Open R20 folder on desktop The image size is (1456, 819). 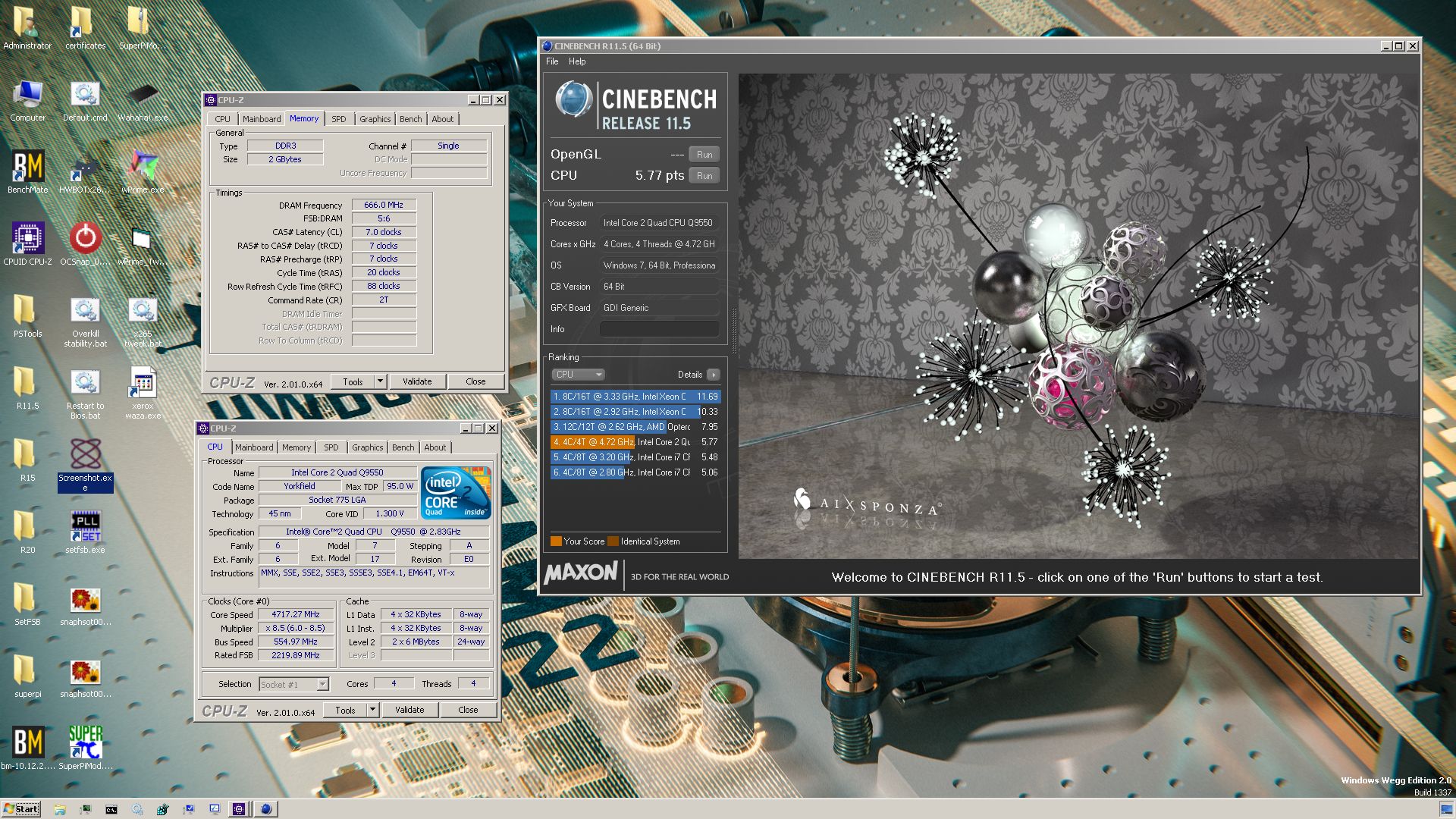27,532
